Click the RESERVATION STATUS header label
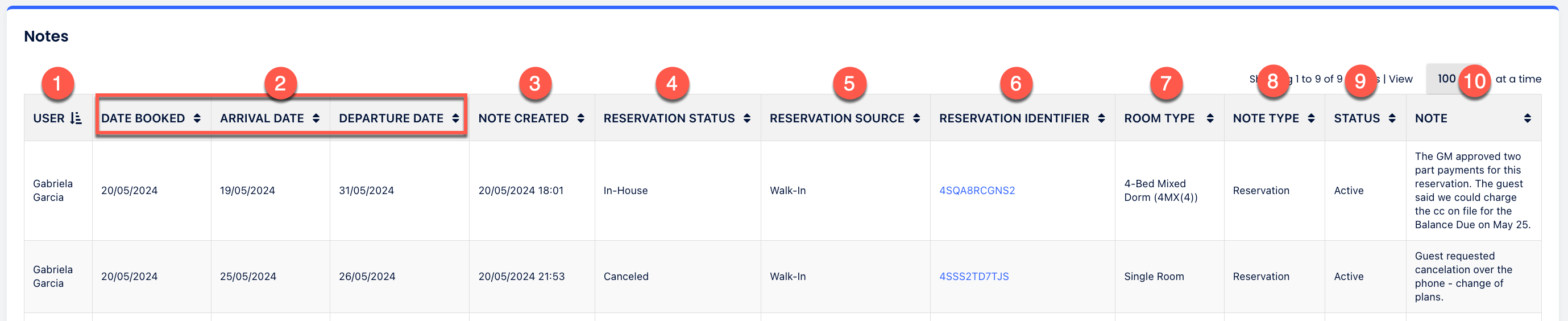 [x=669, y=118]
